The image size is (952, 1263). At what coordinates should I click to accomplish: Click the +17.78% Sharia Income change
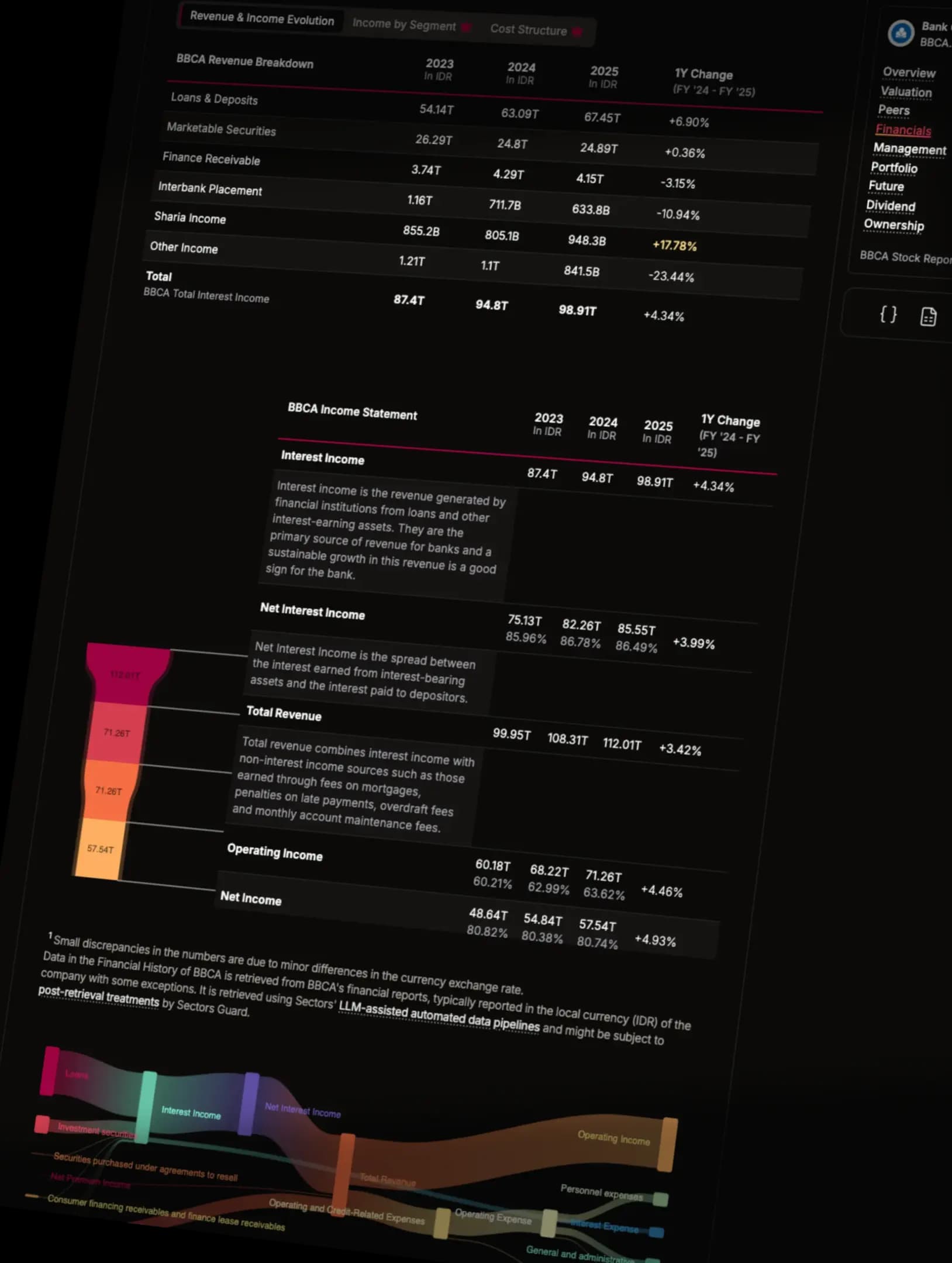674,246
